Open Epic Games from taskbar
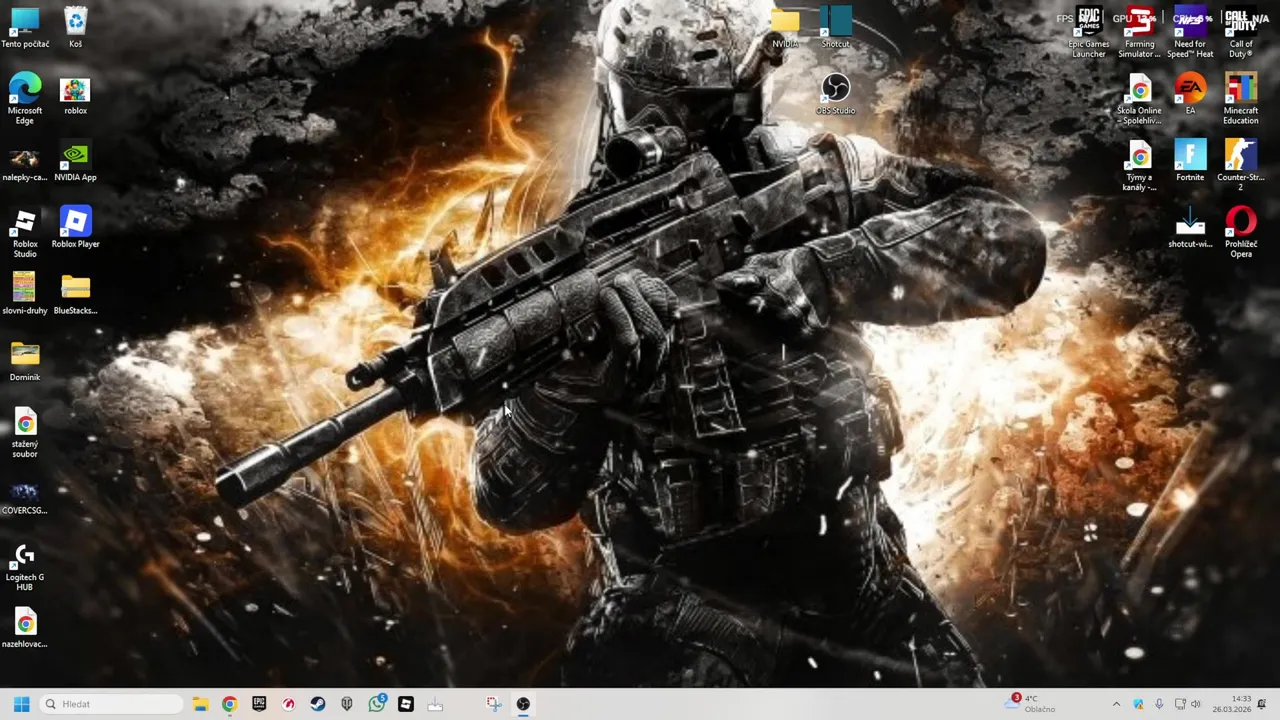This screenshot has height=720, width=1280. pyautogui.click(x=259, y=704)
